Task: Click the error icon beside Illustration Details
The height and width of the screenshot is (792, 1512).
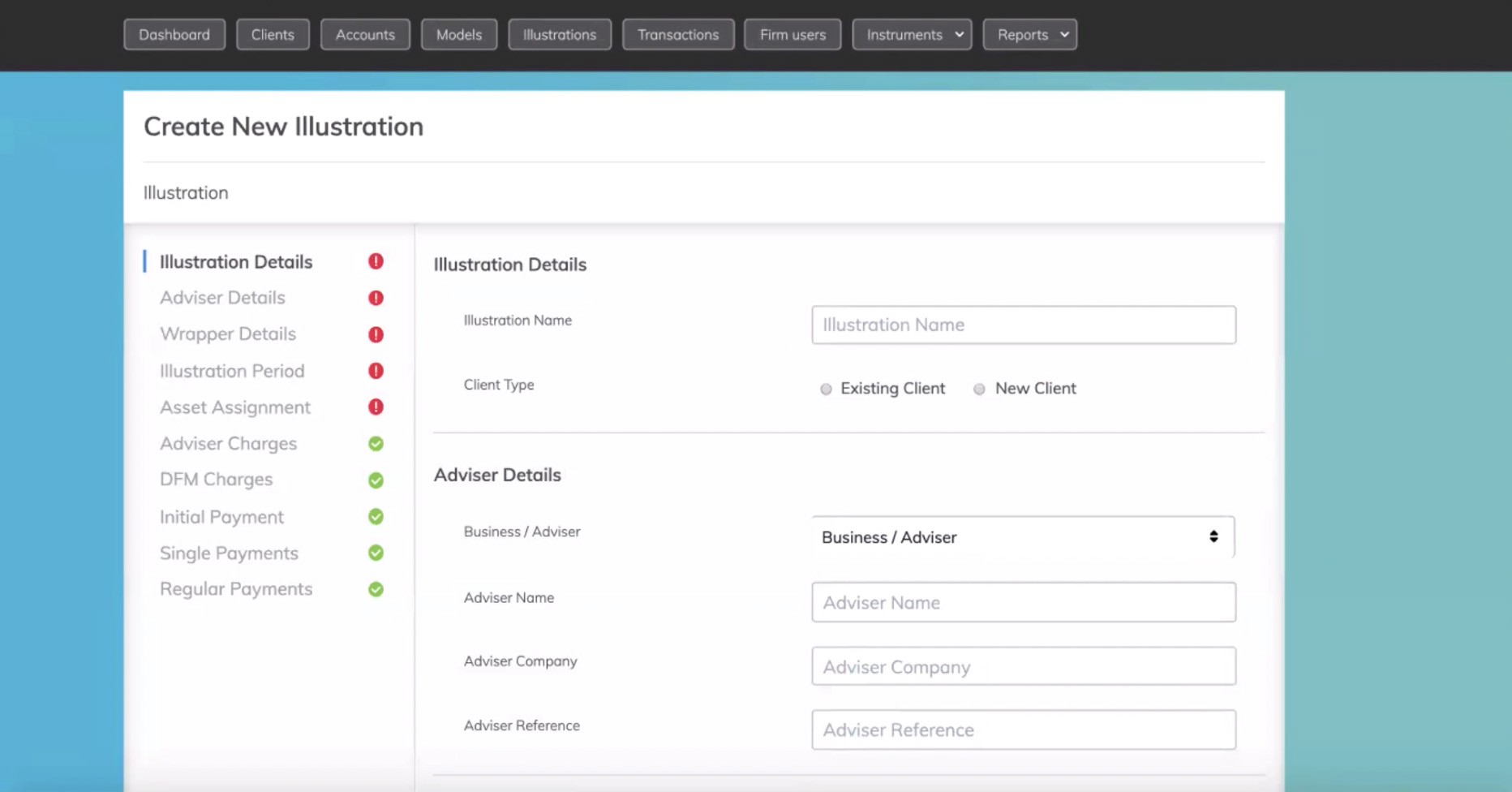Action: (376, 261)
